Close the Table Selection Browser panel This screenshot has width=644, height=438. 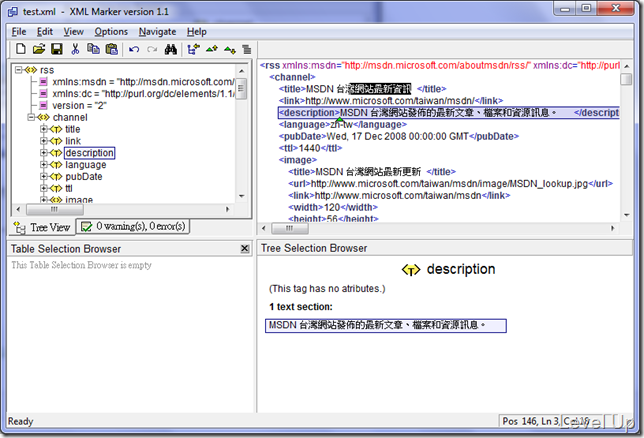[x=245, y=249]
